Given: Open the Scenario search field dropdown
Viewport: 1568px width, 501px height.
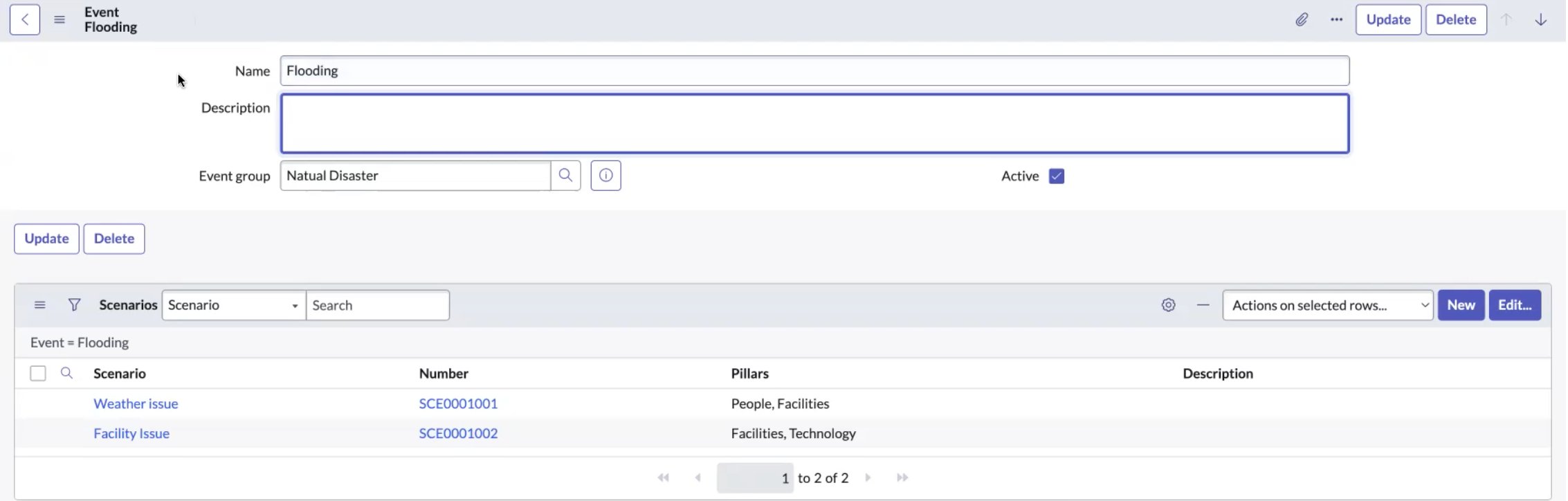Looking at the screenshot, I should point(234,305).
